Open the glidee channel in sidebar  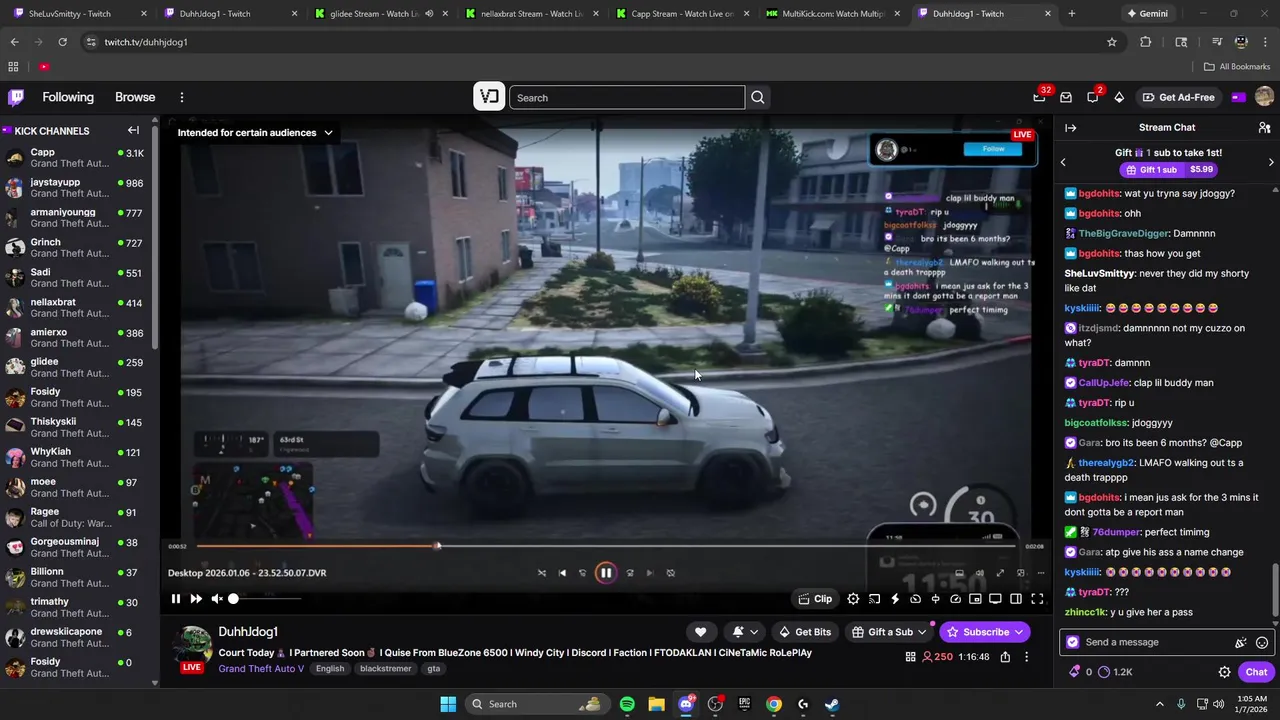coord(78,367)
